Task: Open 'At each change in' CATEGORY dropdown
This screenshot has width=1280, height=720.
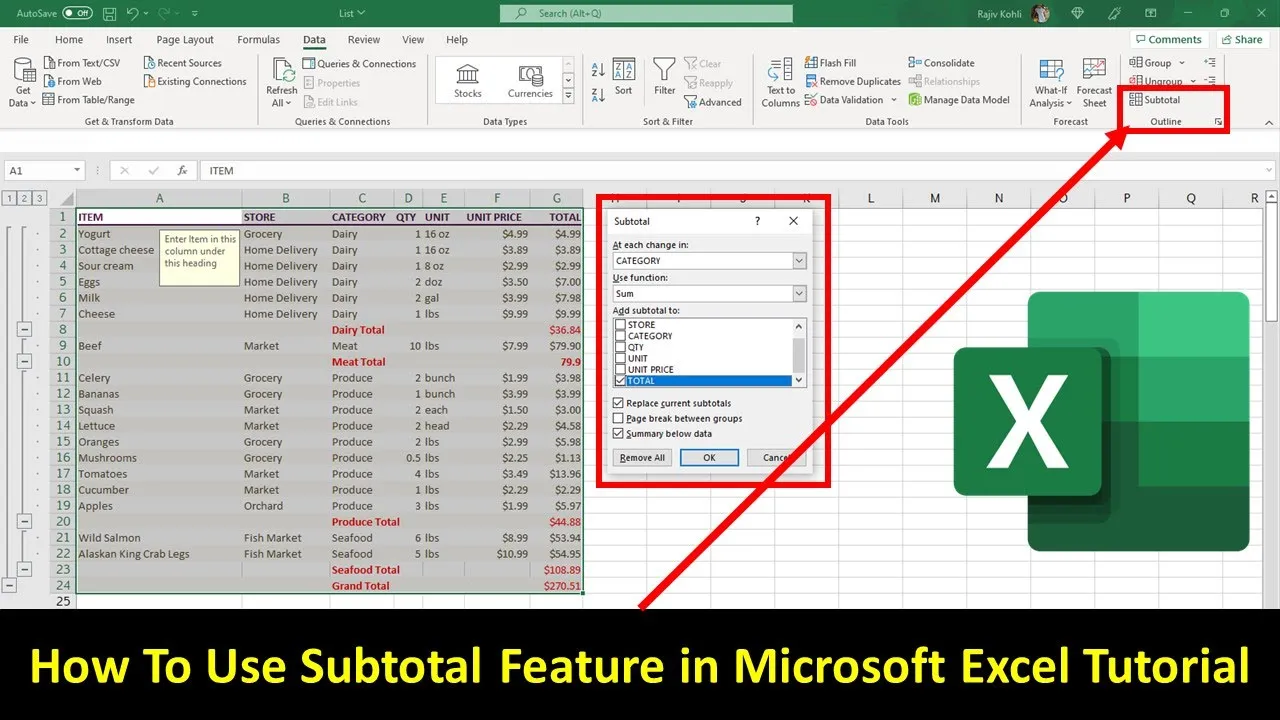Action: 799,261
